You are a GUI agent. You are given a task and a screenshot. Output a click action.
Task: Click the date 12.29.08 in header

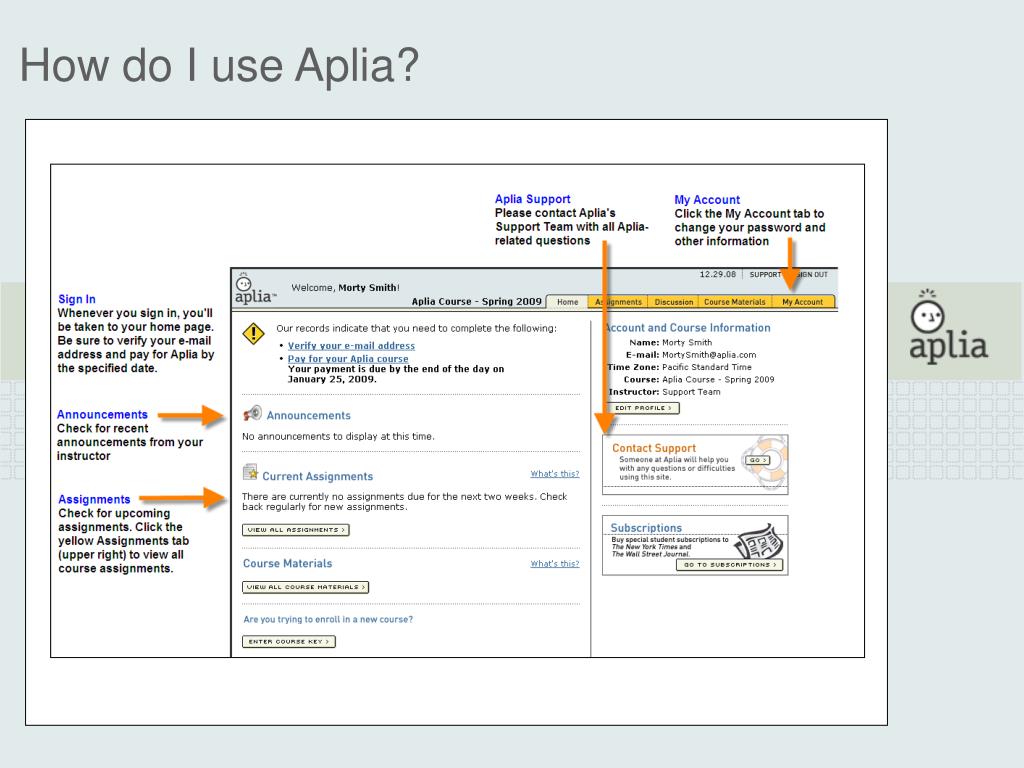tap(718, 274)
